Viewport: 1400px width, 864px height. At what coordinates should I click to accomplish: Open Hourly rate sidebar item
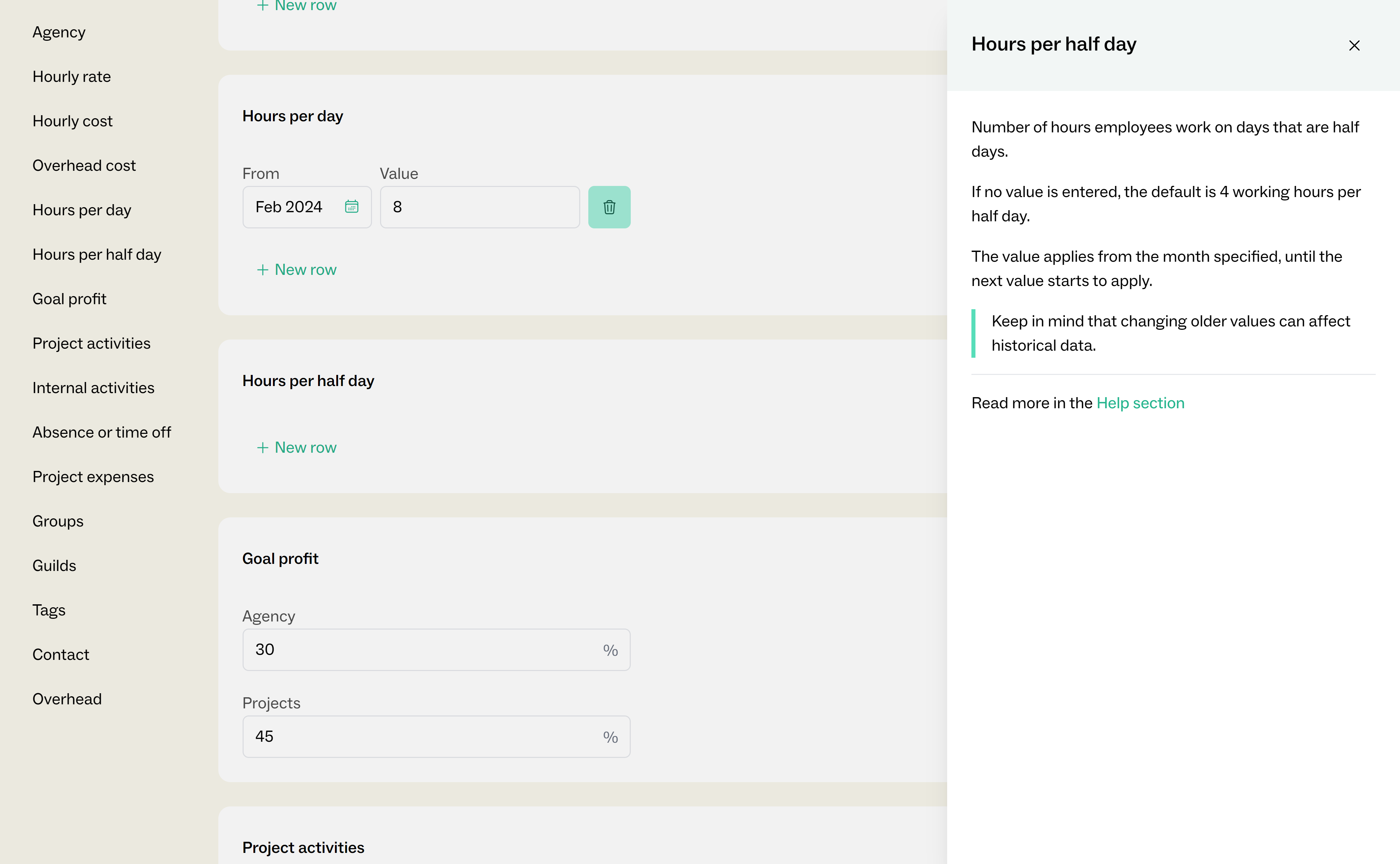point(71,76)
